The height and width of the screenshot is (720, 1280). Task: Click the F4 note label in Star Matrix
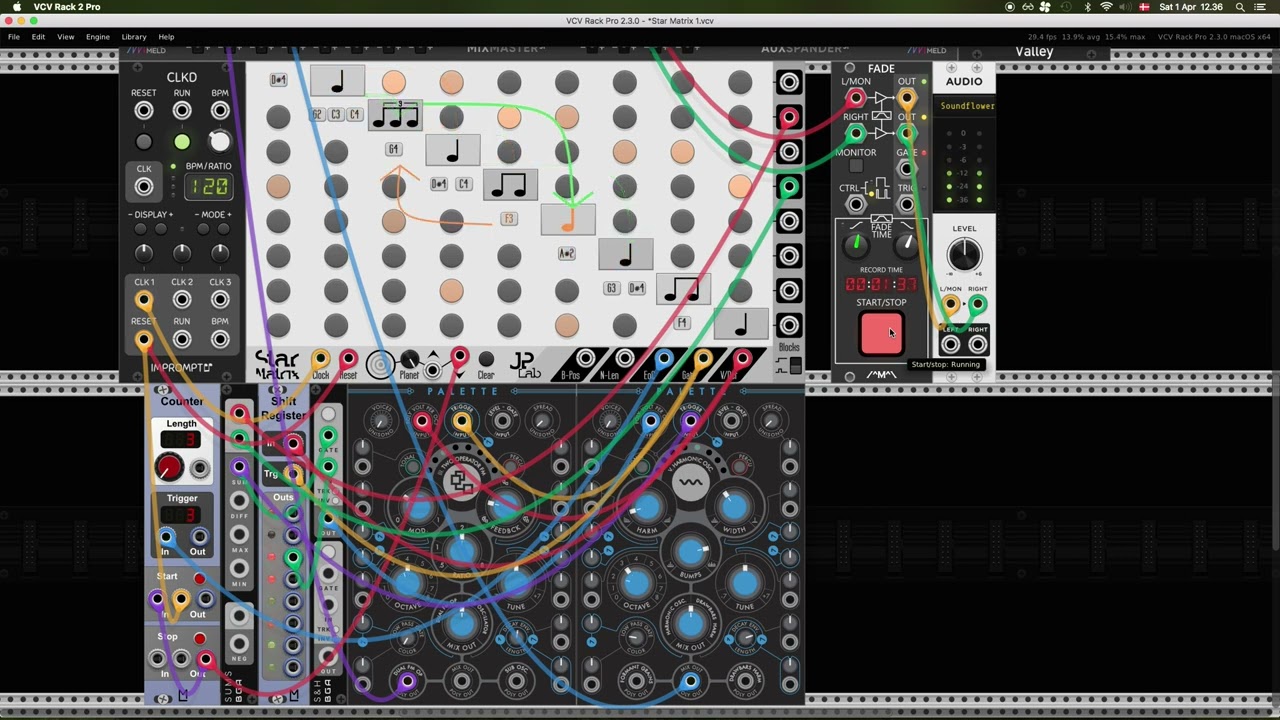682,322
